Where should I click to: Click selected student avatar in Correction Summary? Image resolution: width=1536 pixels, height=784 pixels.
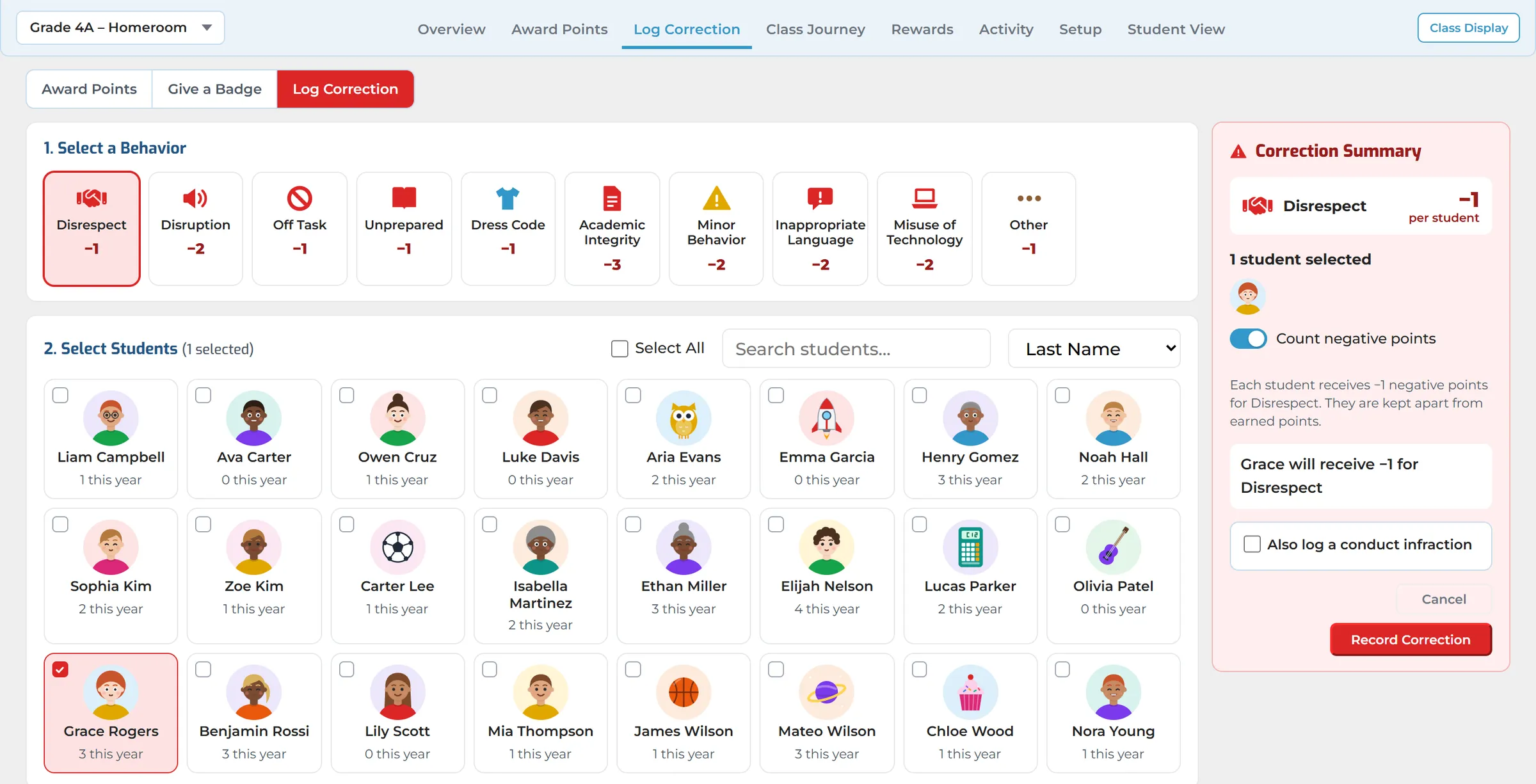click(1247, 297)
